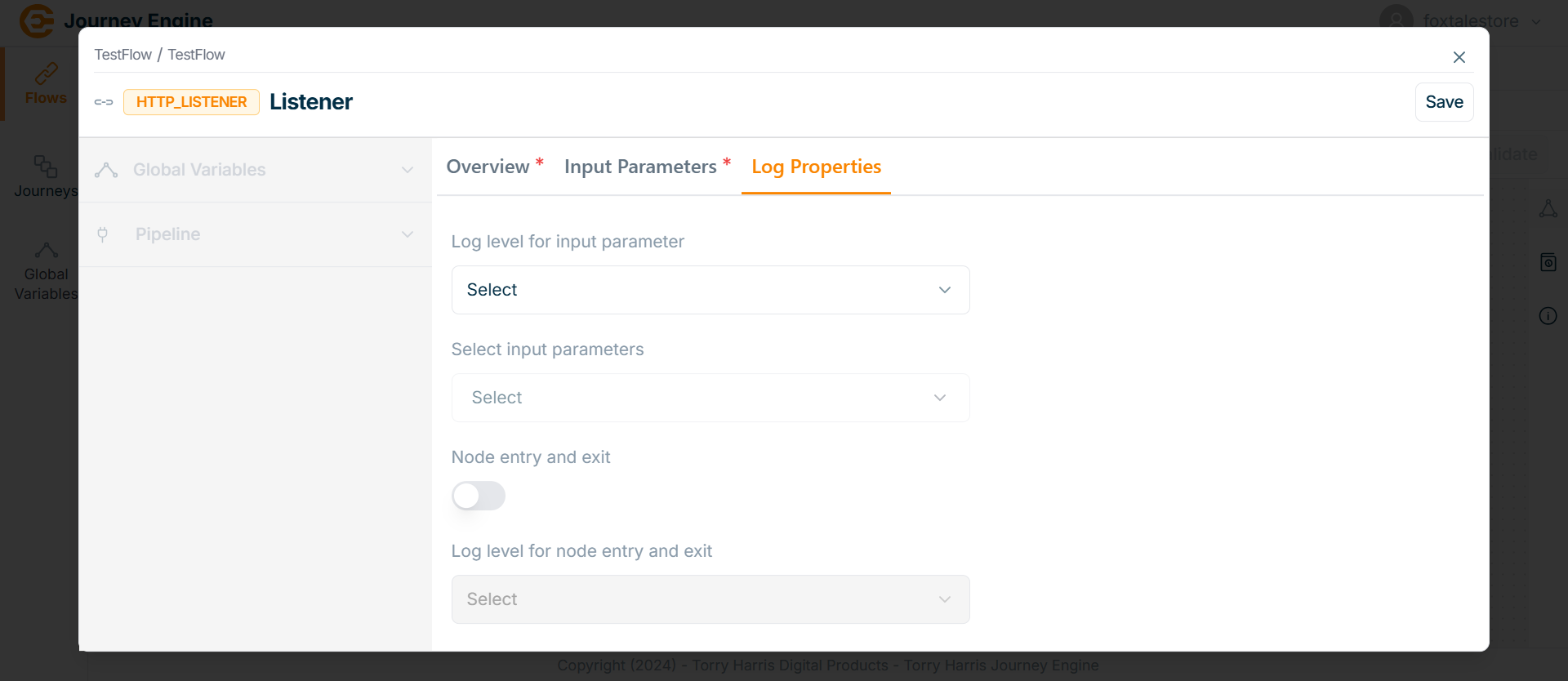The height and width of the screenshot is (681, 1568).
Task: Click the link icon beside HTTP_LISTENER badge
Action: [104, 102]
